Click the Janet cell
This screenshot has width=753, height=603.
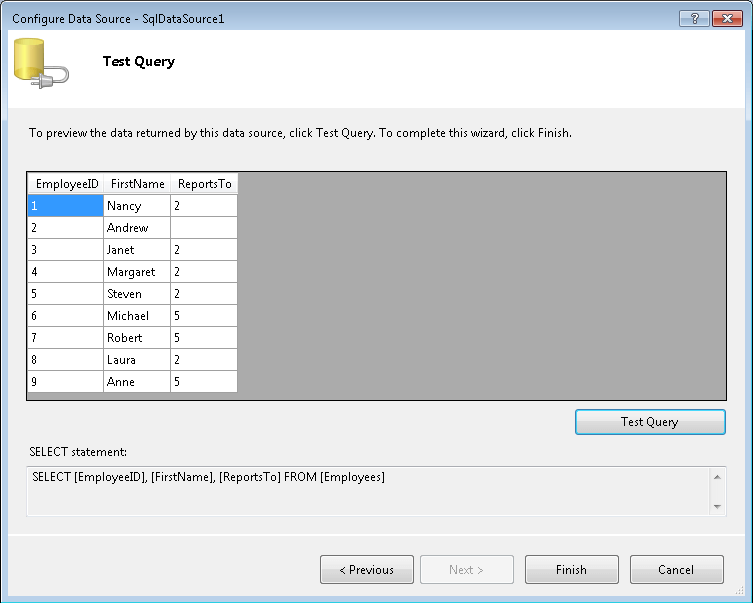tap(137, 250)
